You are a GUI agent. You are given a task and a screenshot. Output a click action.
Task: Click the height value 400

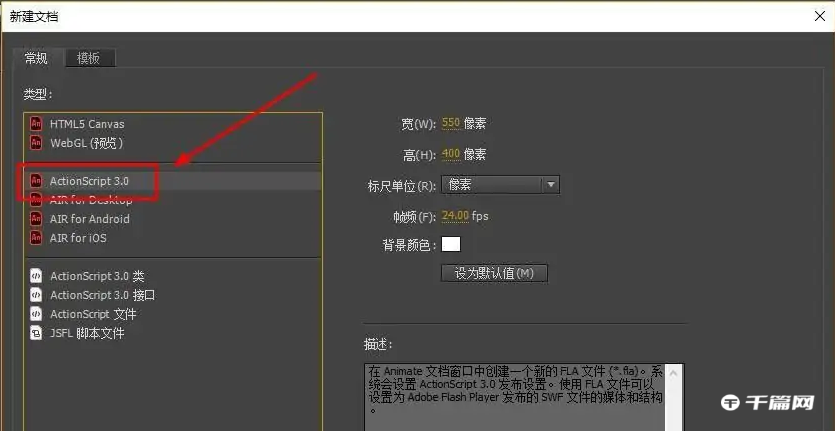click(x=451, y=154)
